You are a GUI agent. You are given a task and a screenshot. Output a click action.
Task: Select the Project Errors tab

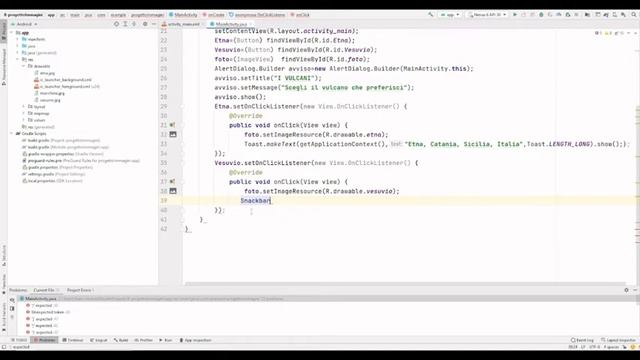point(79,290)
